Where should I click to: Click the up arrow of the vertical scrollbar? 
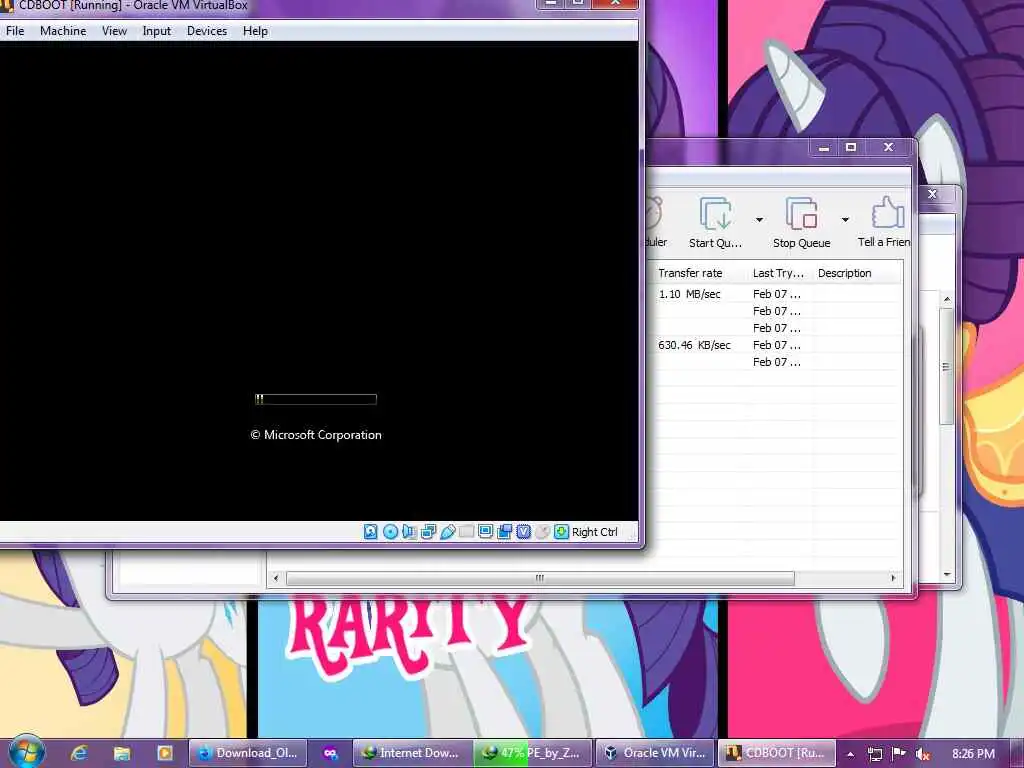click(x=946, y=299)
